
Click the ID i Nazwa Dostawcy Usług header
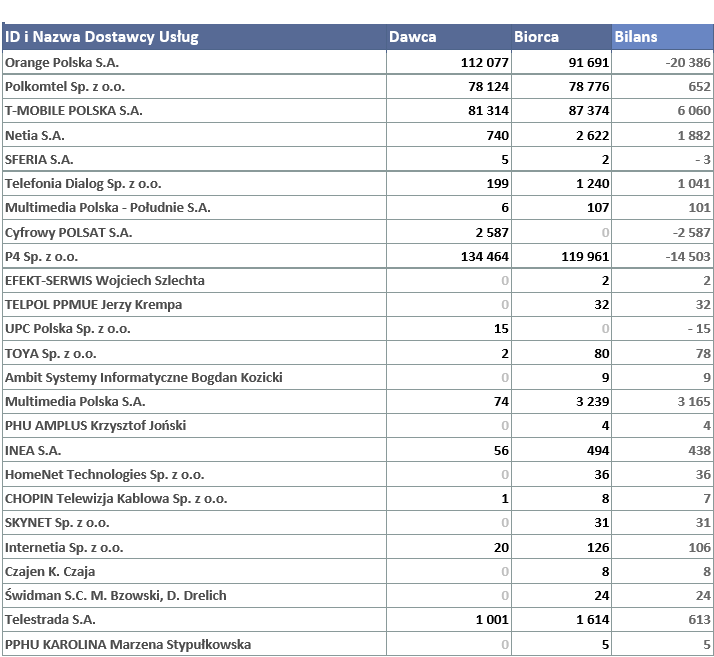pos(102,37)
